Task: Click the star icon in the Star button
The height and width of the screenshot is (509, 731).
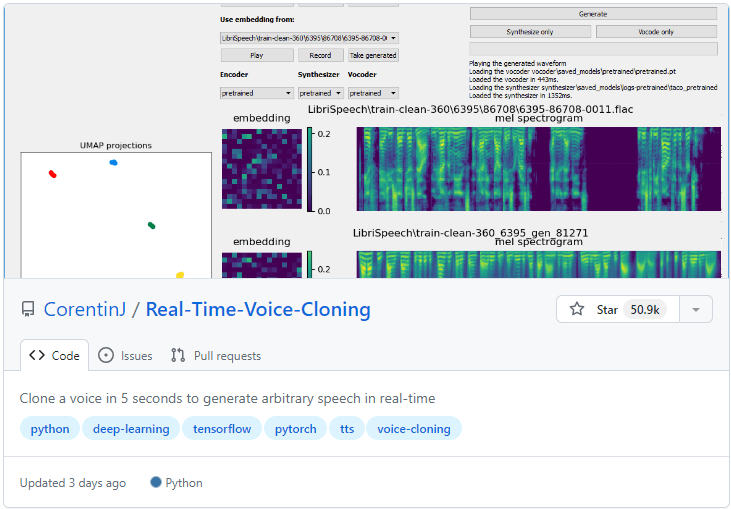Action: point(577,309)
